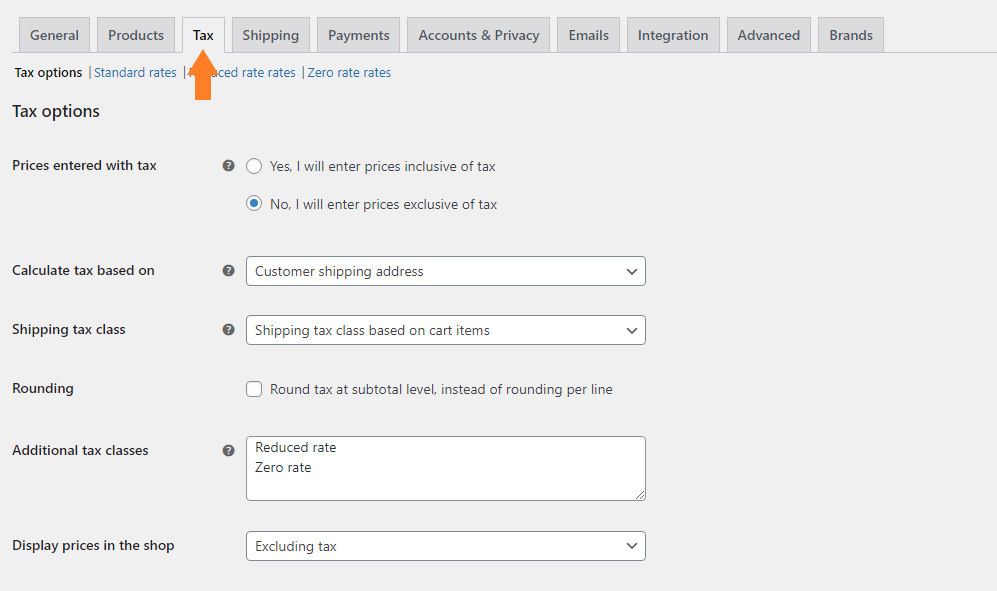Viewport: 997px width, 591px height.
Task: Select the Products tab
Action: click(x=136, y=35)
